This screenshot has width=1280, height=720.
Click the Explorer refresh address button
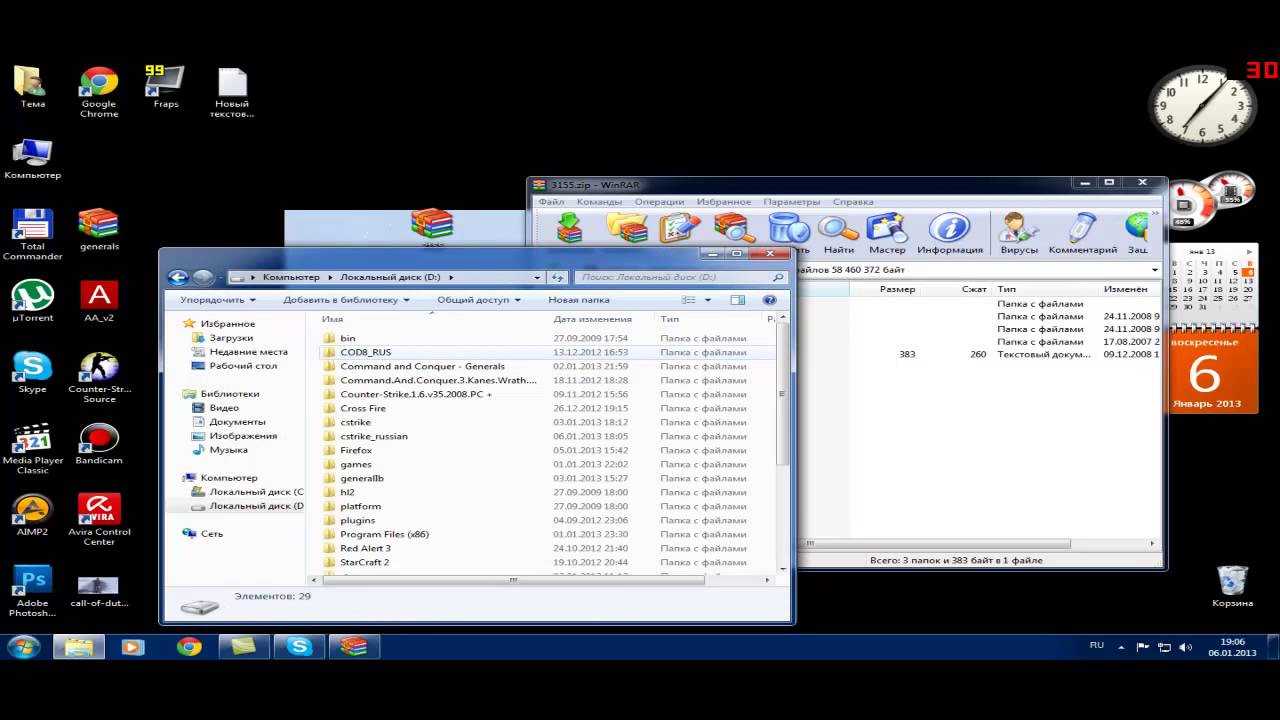[x=558, y=277]
